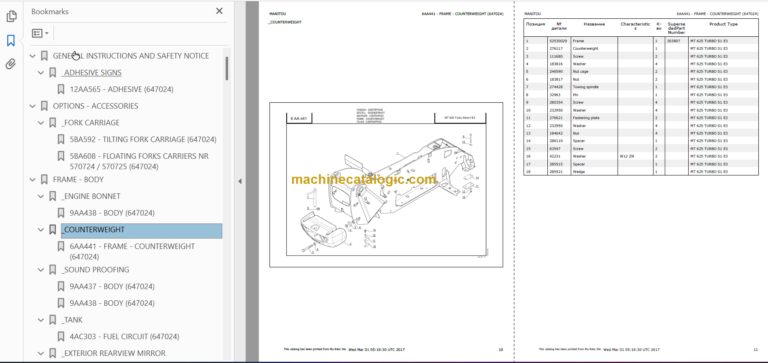Click the 'Counterweight' cell in parts table

(594, 48)
